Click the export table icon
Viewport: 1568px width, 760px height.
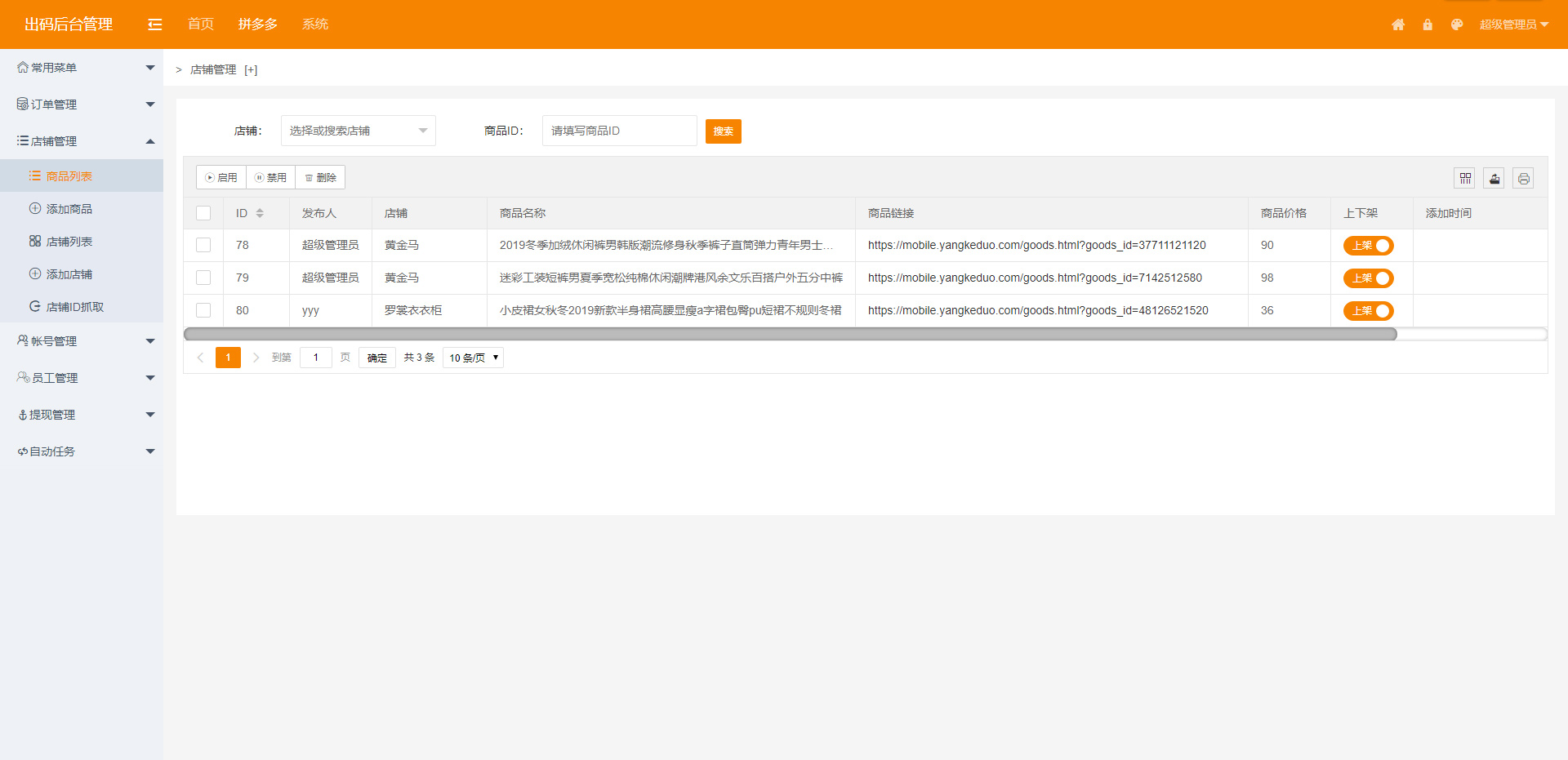click(1494, 178)
